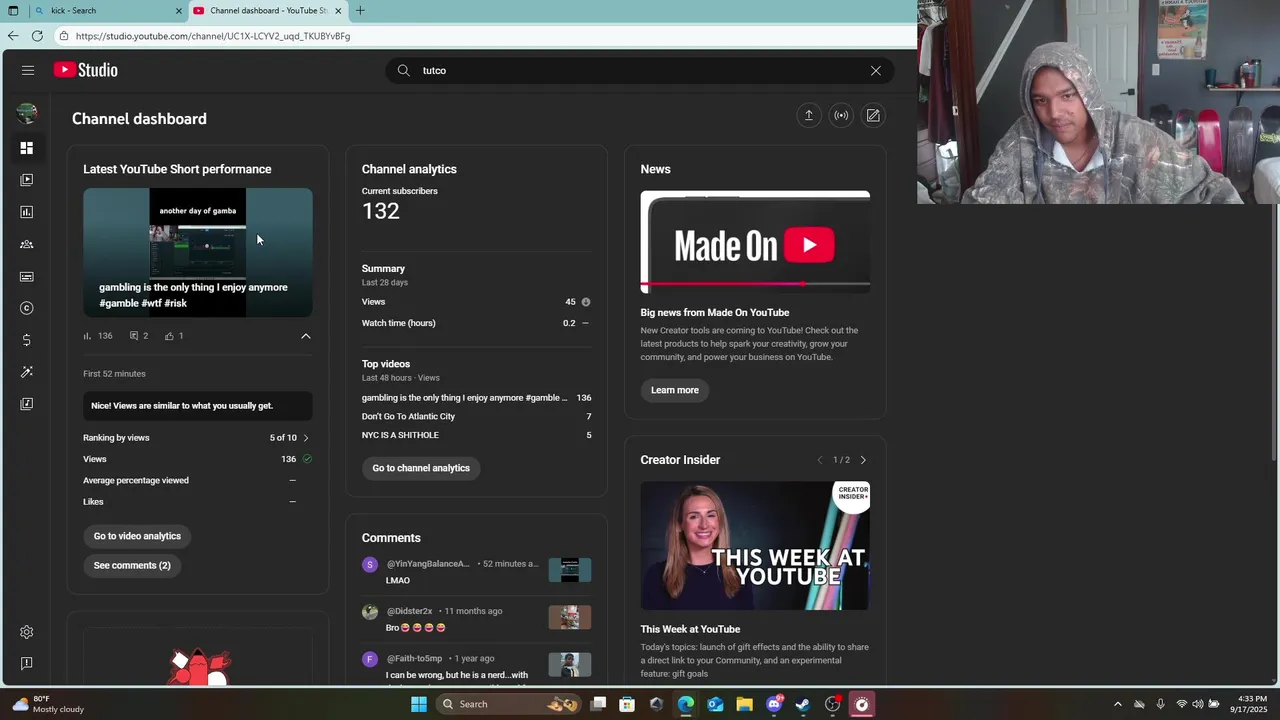Reload the page with refresh button

point(37,36)
